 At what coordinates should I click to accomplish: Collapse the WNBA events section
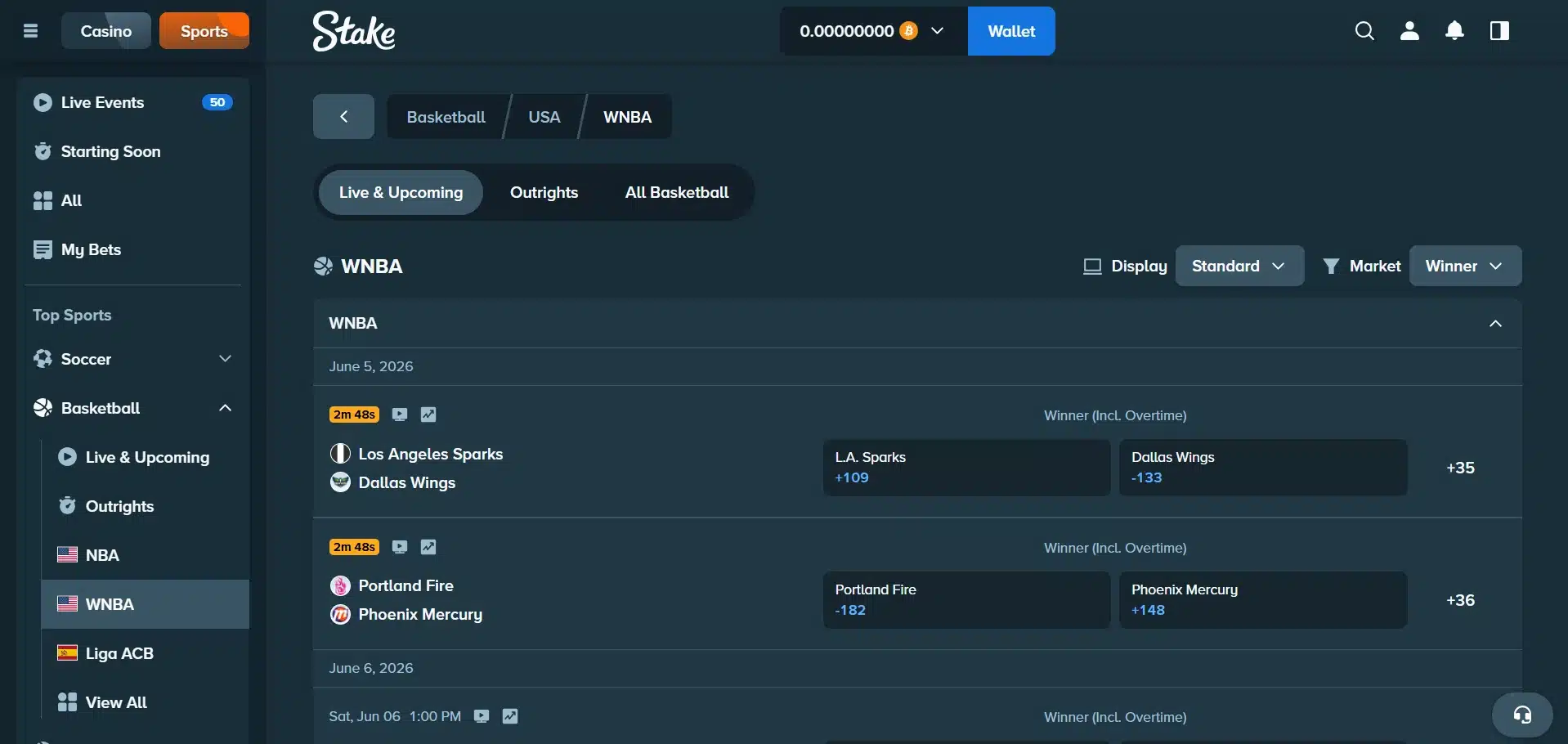1495,324
